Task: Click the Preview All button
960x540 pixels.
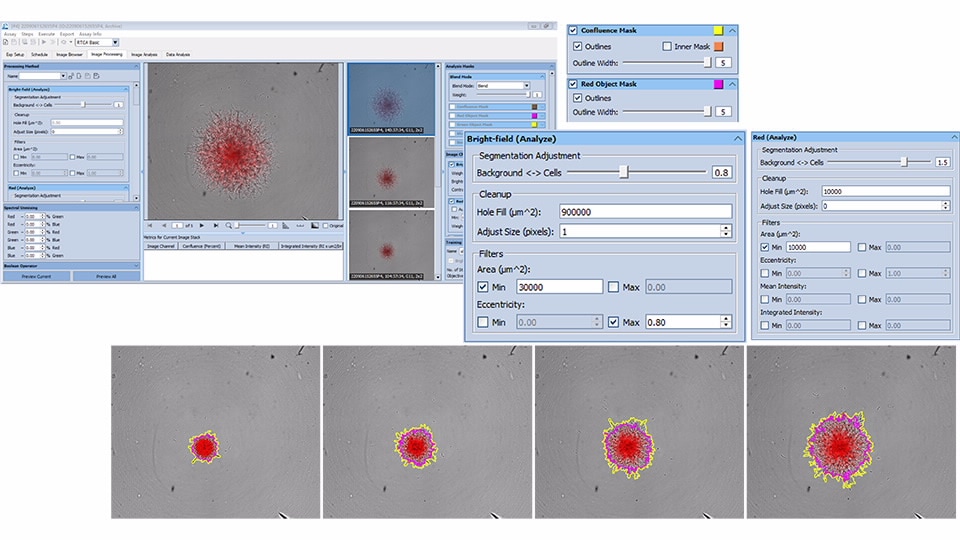Action: (101, 276)
